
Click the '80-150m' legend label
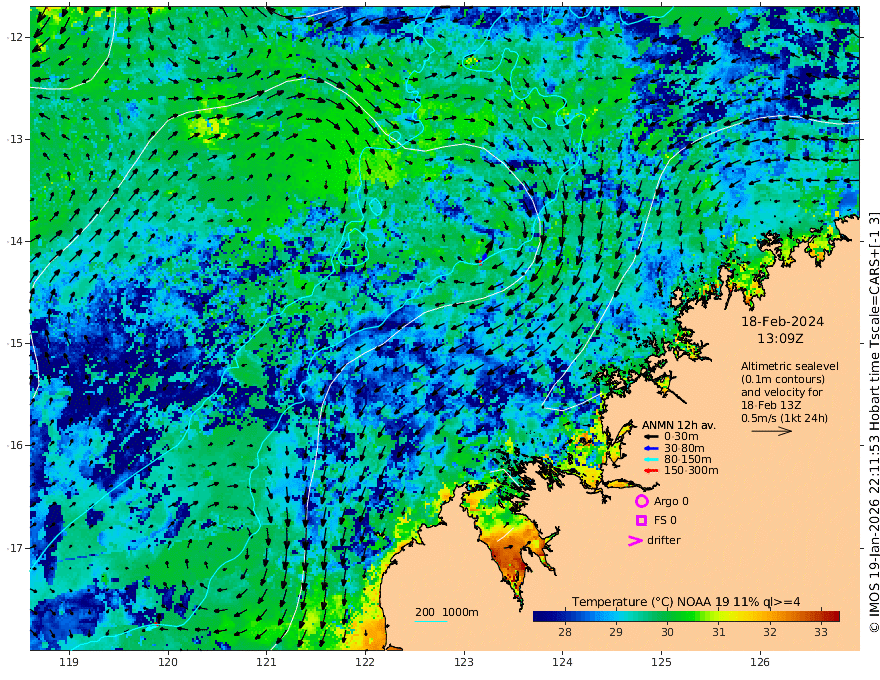coord(687,460)
